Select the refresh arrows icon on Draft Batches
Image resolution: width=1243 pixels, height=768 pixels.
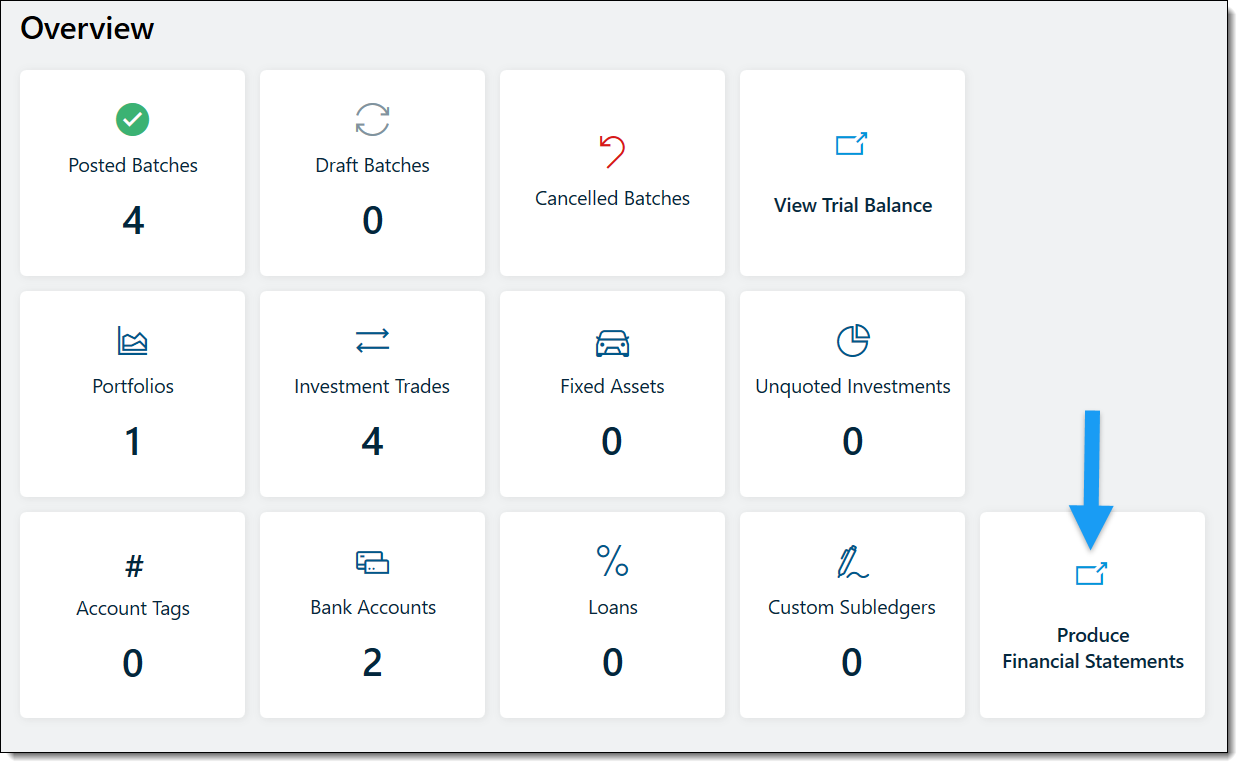pos(372,120)
